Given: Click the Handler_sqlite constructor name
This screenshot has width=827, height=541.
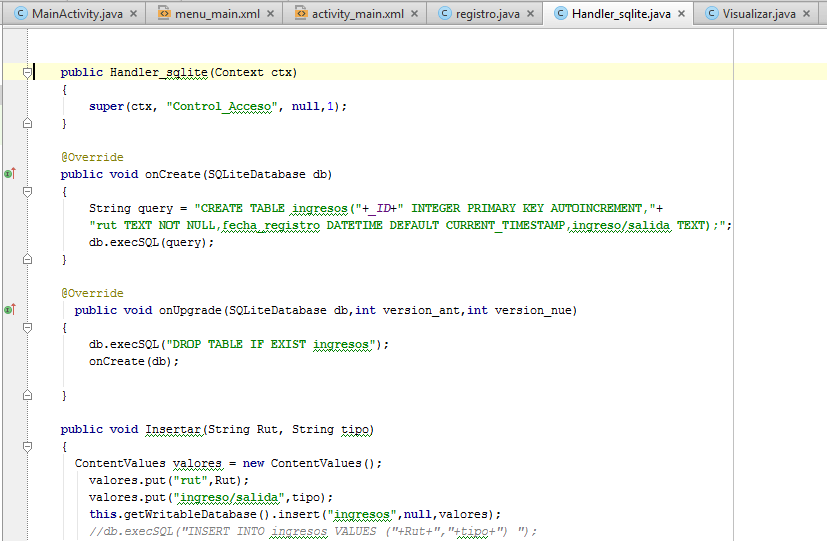Looking at the screenshot, I should tap(159, 72).
